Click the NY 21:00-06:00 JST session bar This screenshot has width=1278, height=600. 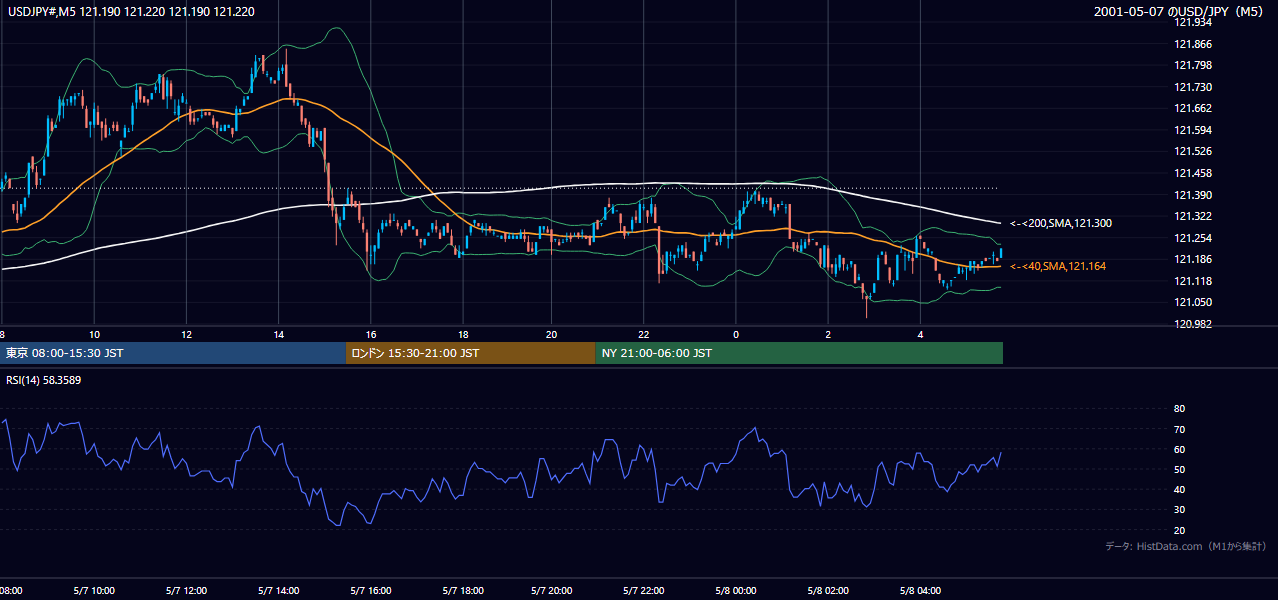pyautogui.click(x=799, y=353)
